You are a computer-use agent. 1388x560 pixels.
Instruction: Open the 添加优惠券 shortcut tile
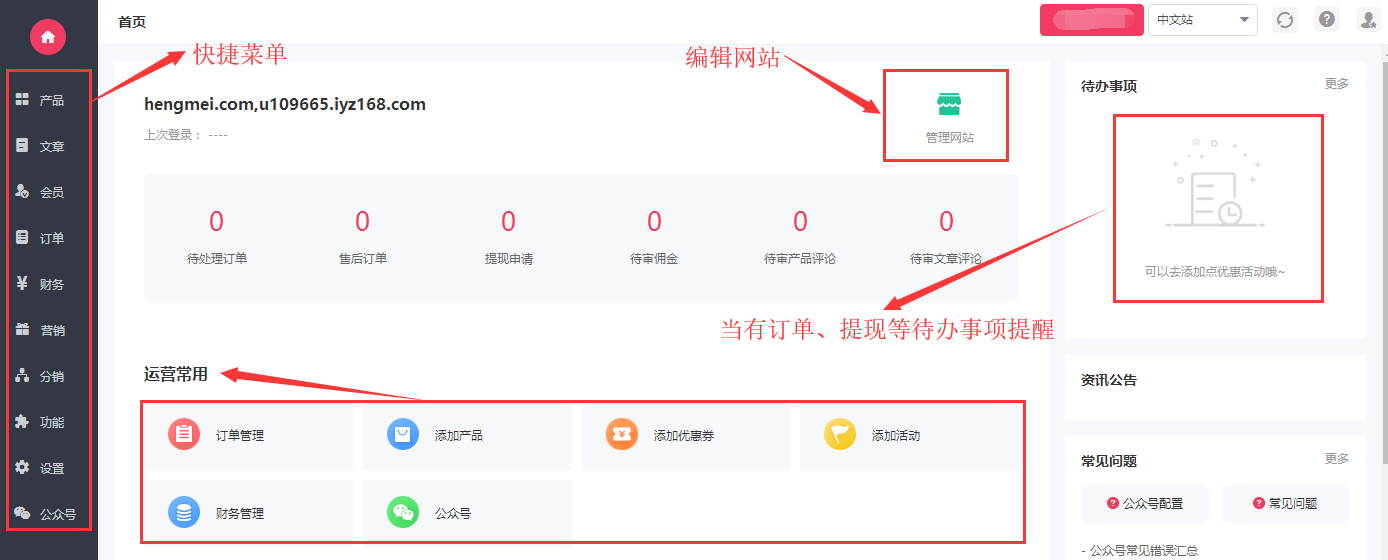[x=685, y=436]
